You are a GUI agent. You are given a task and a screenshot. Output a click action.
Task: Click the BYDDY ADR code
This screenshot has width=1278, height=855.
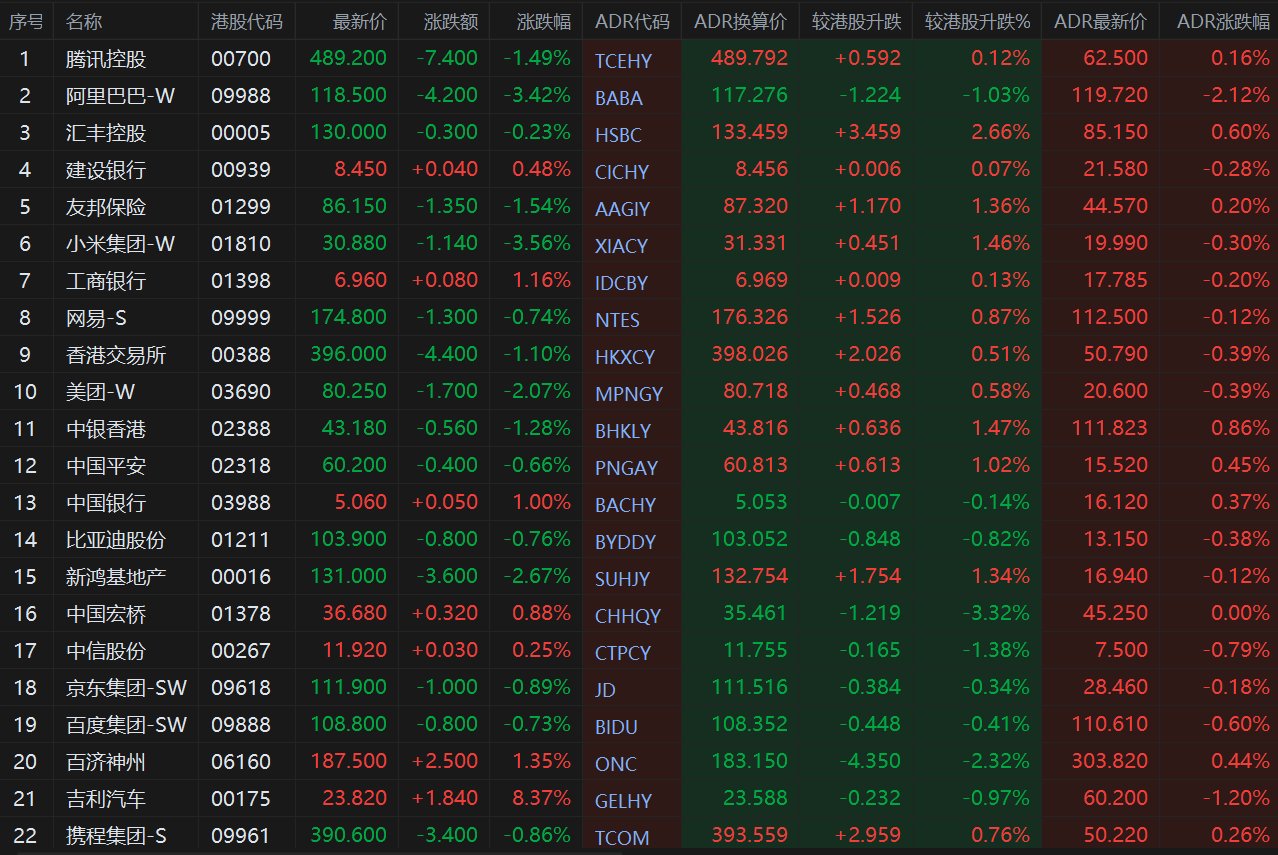pos(626,542)
